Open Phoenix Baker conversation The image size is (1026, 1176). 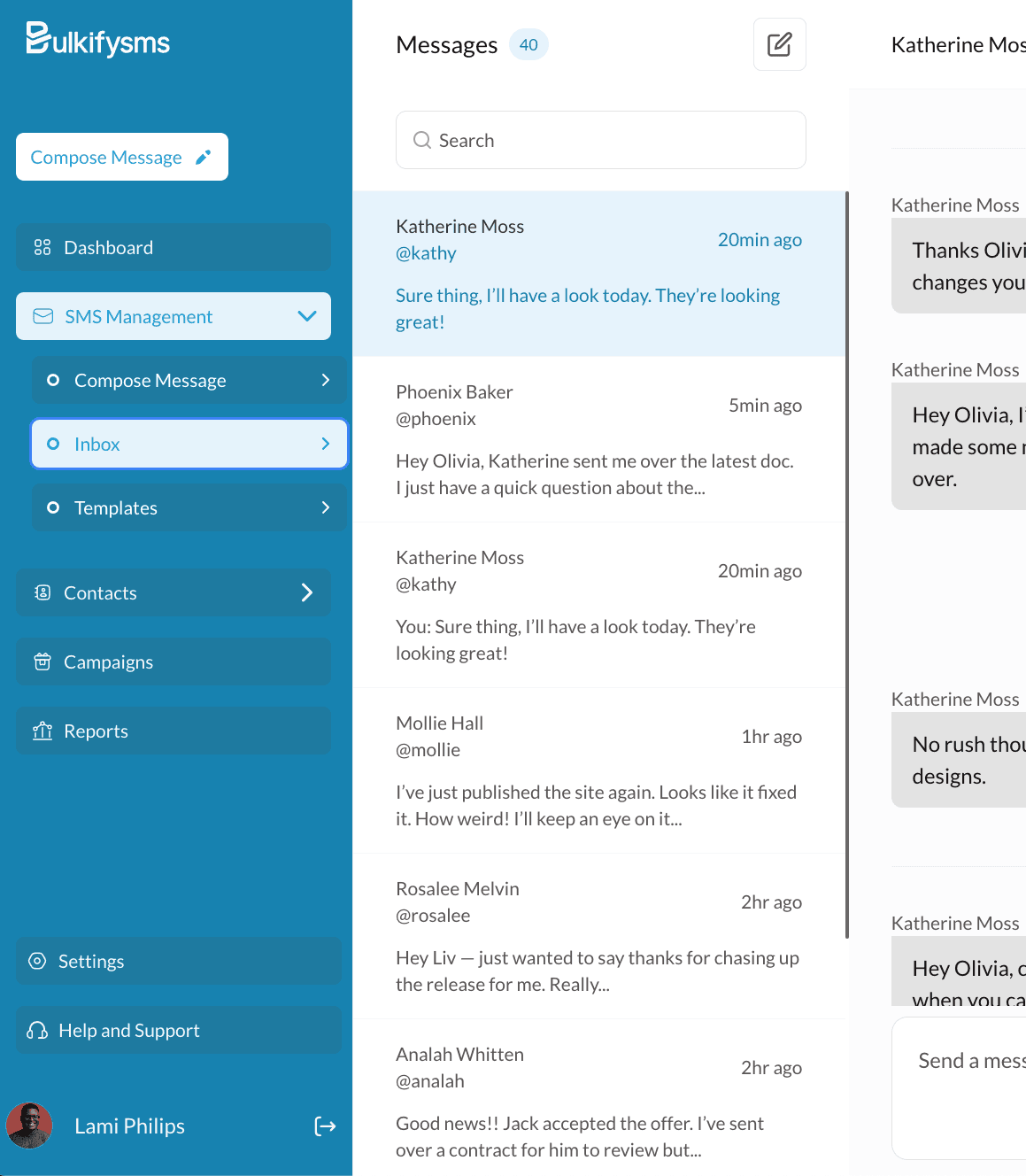click(x=599, y=439)
